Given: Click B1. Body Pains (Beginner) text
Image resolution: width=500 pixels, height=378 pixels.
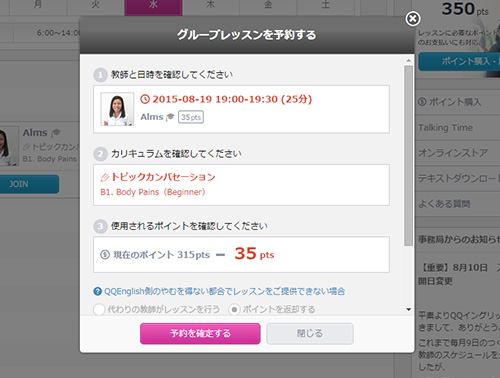Looking at the screenshot, I should 153,192.
